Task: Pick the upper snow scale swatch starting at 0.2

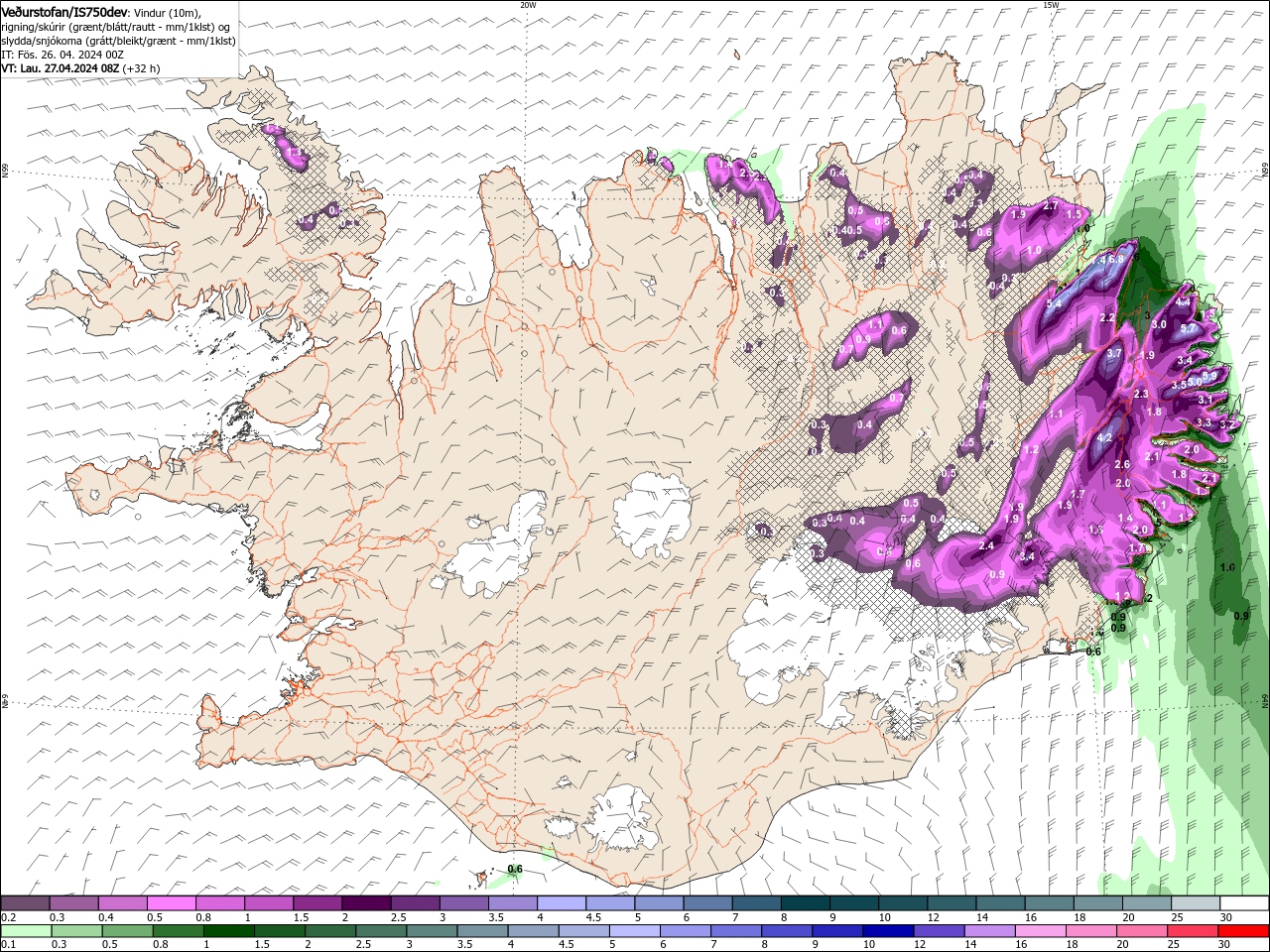Action: 25,903
